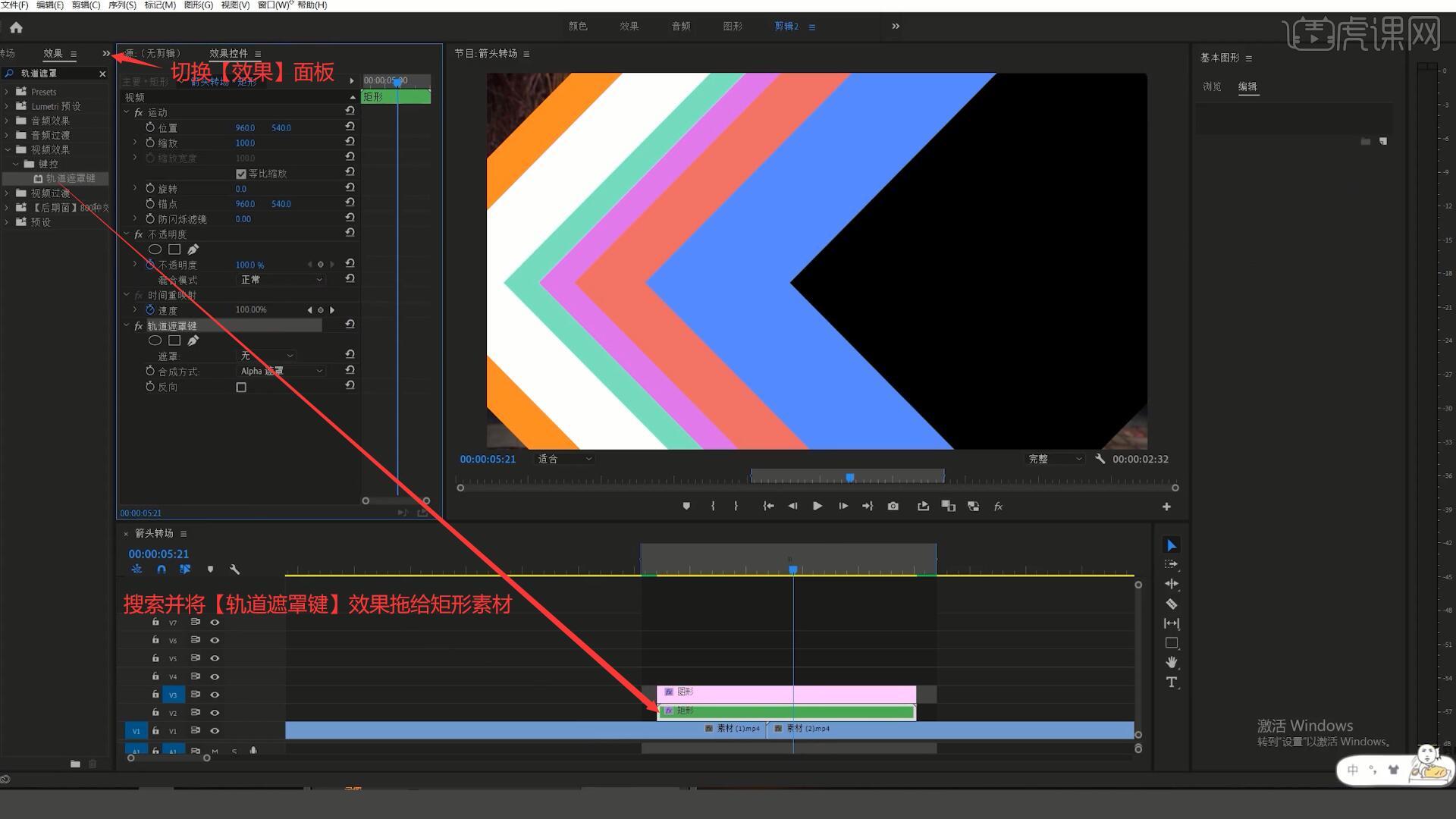Toggle timeline snap magnet icon
The image size is (1456, 819).
tap(162, 569)
